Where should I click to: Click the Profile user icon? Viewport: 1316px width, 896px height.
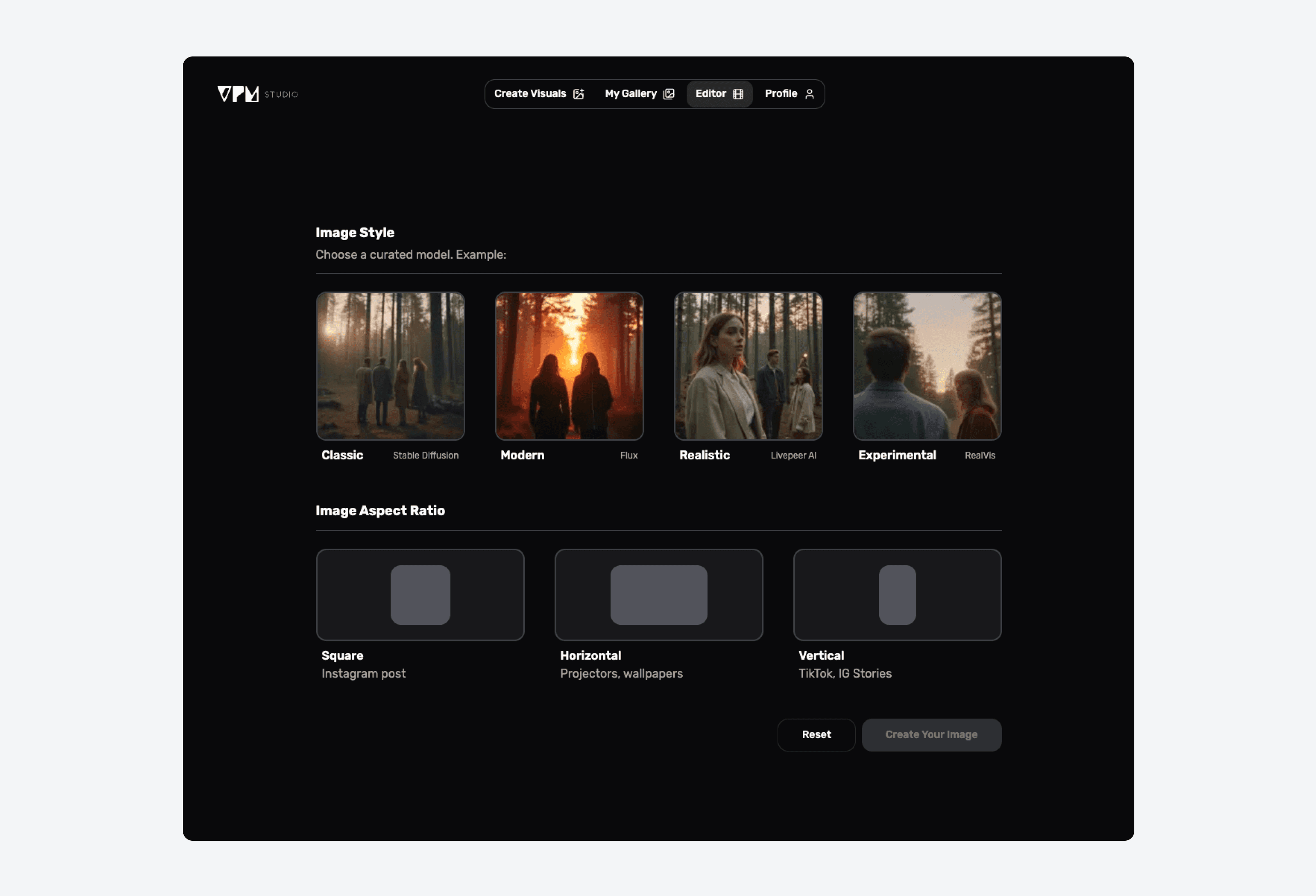point(809,94)
